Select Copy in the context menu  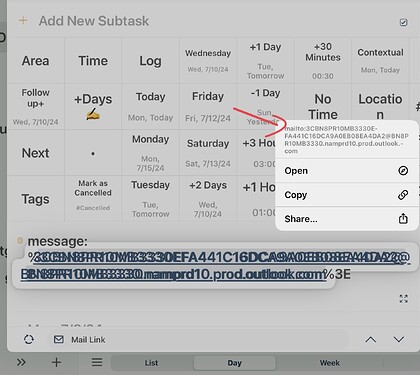(x=347, y=195)
